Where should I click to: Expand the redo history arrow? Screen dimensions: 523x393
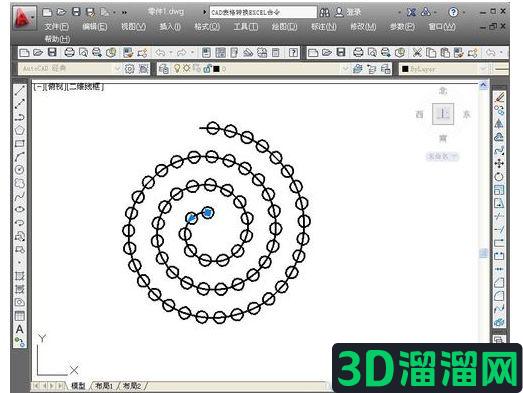(192, 53)
